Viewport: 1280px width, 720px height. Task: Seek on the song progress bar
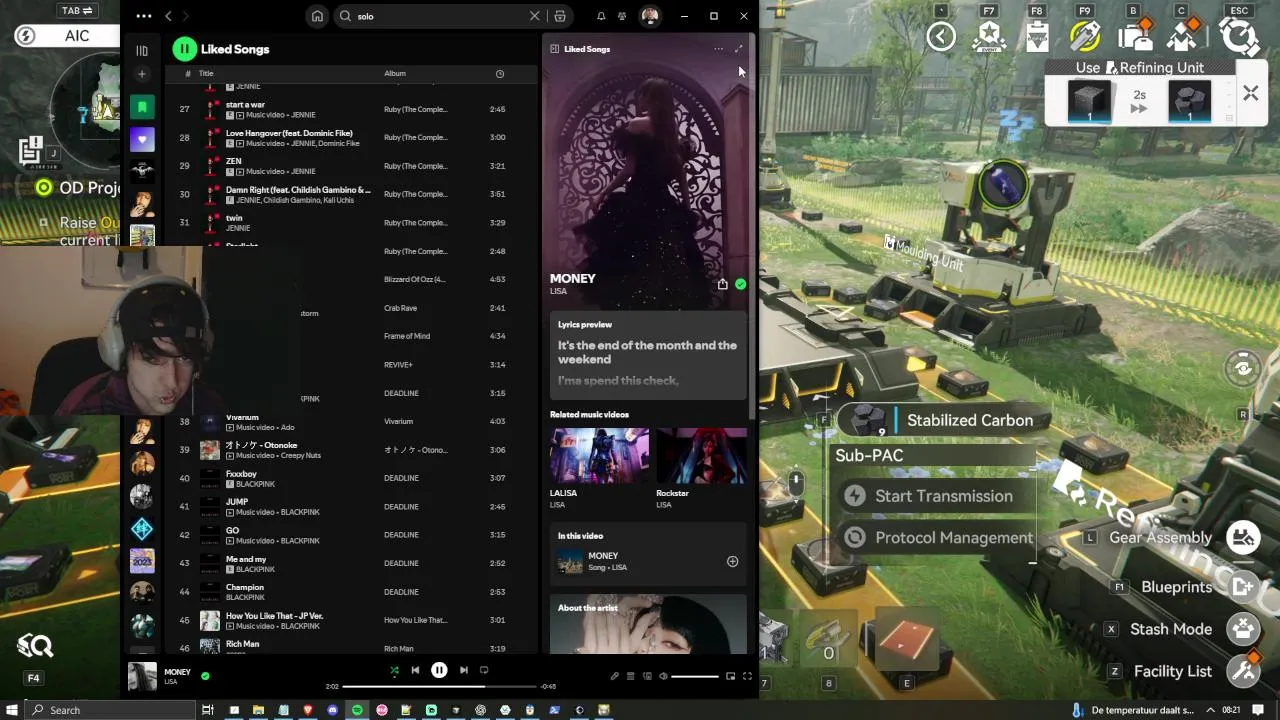440,687
